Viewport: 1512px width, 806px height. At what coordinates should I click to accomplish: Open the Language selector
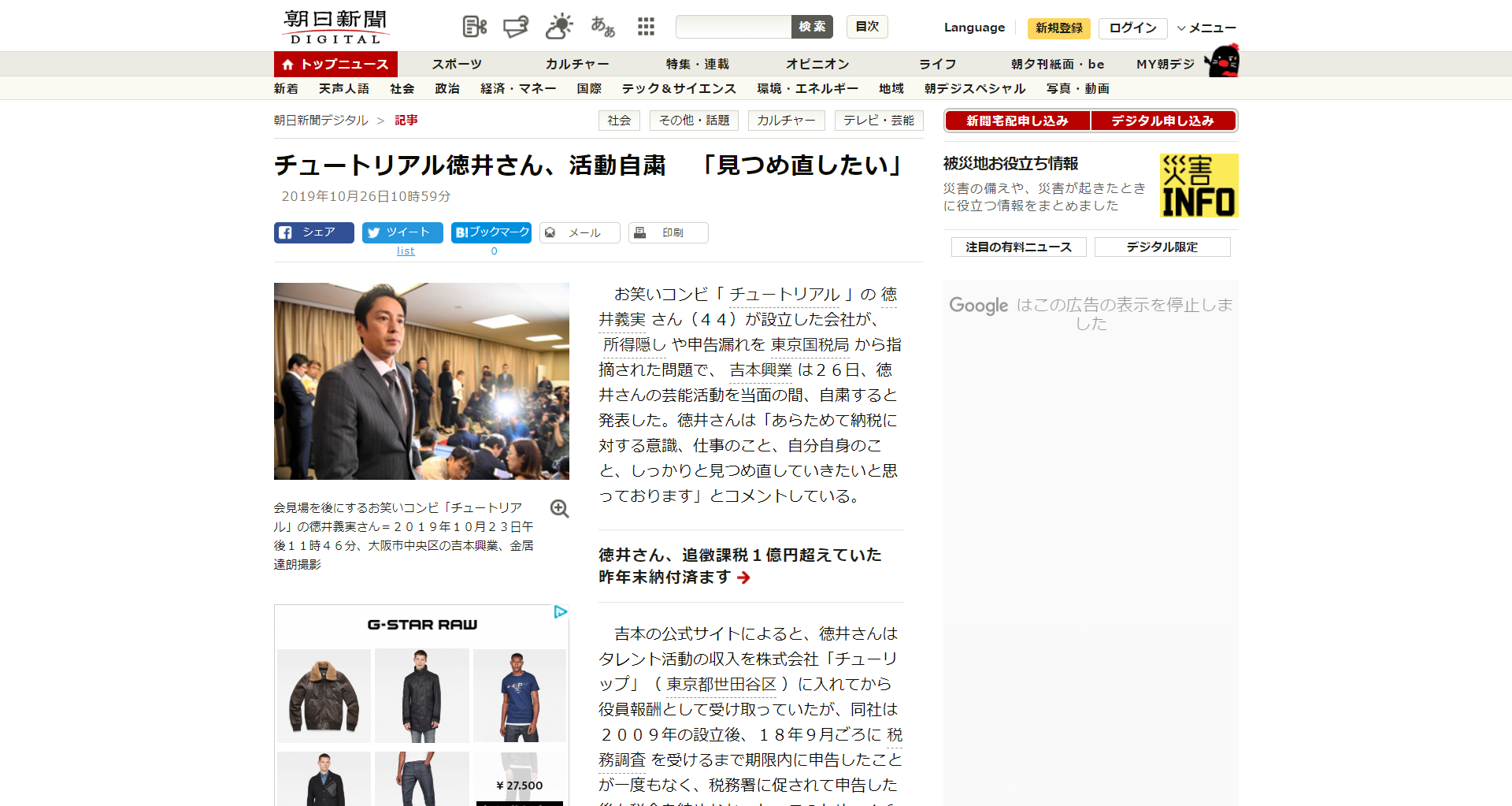click(974, 28)
